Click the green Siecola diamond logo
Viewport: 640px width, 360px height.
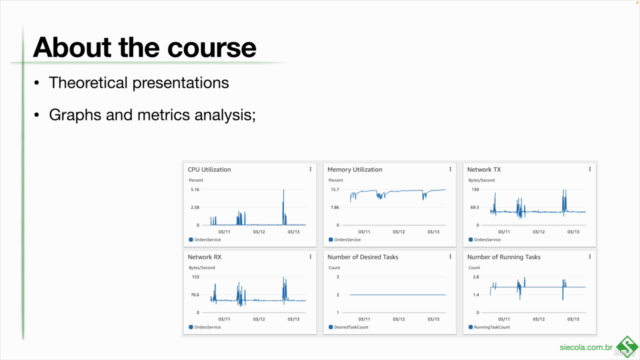pos(627,347)
